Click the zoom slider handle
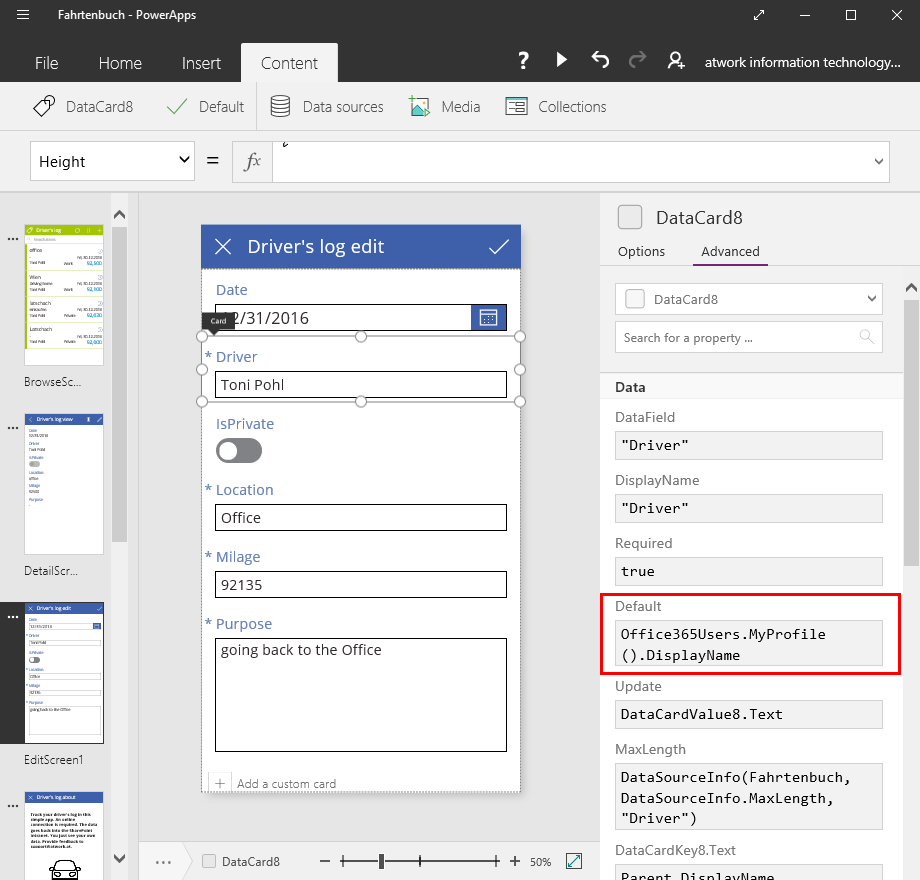Viewport: 920px width, 880px height. (x=381, y=861)
